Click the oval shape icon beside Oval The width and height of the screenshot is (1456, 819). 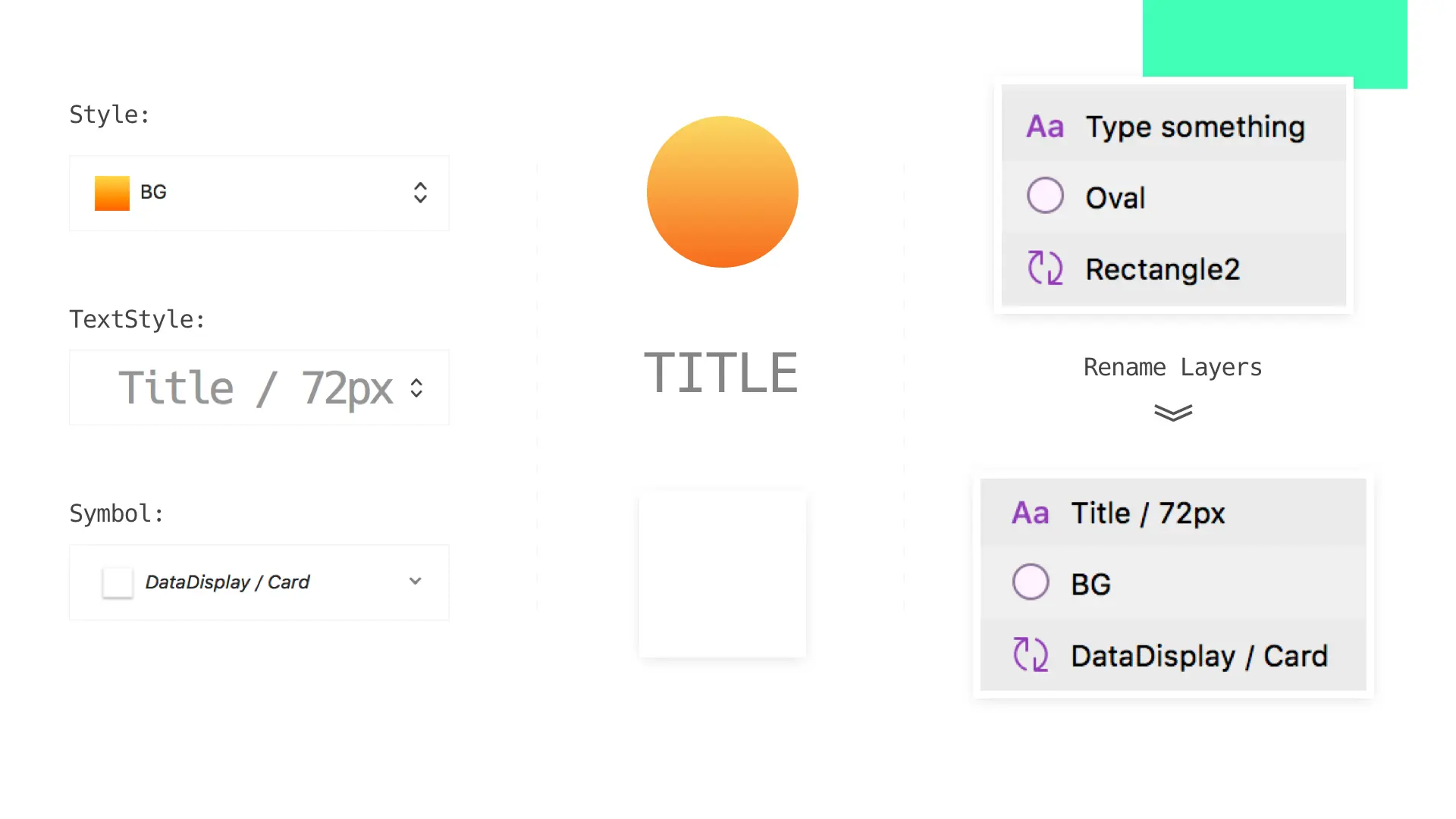[1045, 196]
